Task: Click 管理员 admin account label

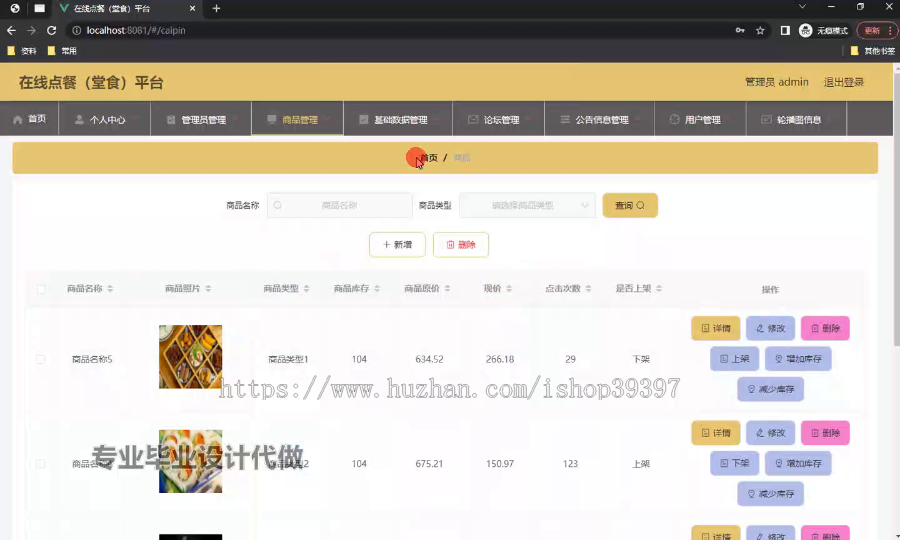Action: tap(777, 82)
